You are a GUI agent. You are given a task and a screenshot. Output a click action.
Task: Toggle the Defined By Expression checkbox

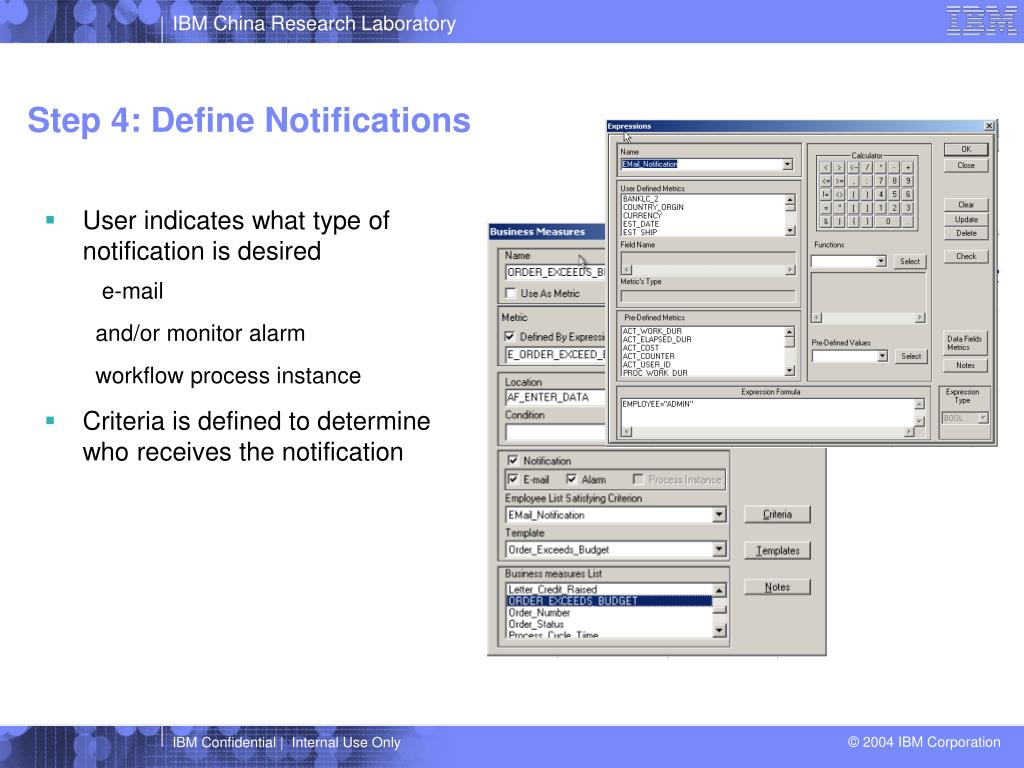509,336
